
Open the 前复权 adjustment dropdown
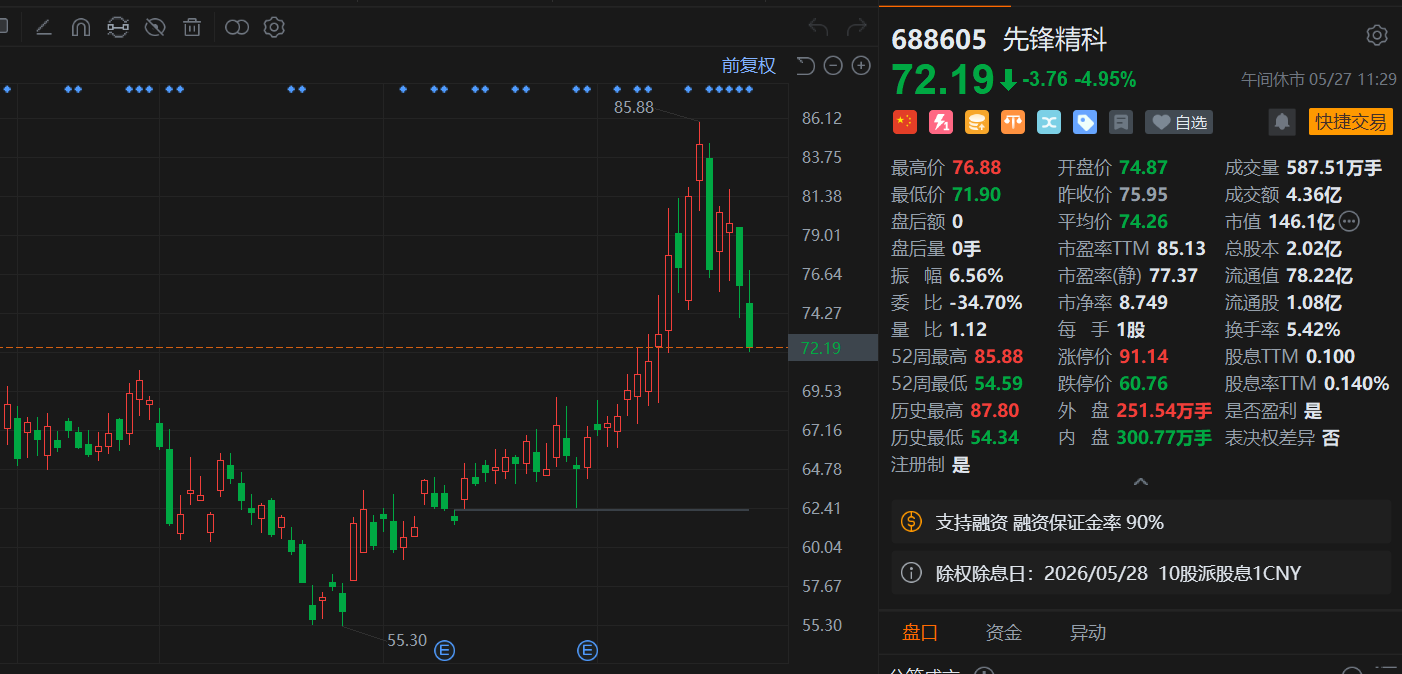(749, 66)
